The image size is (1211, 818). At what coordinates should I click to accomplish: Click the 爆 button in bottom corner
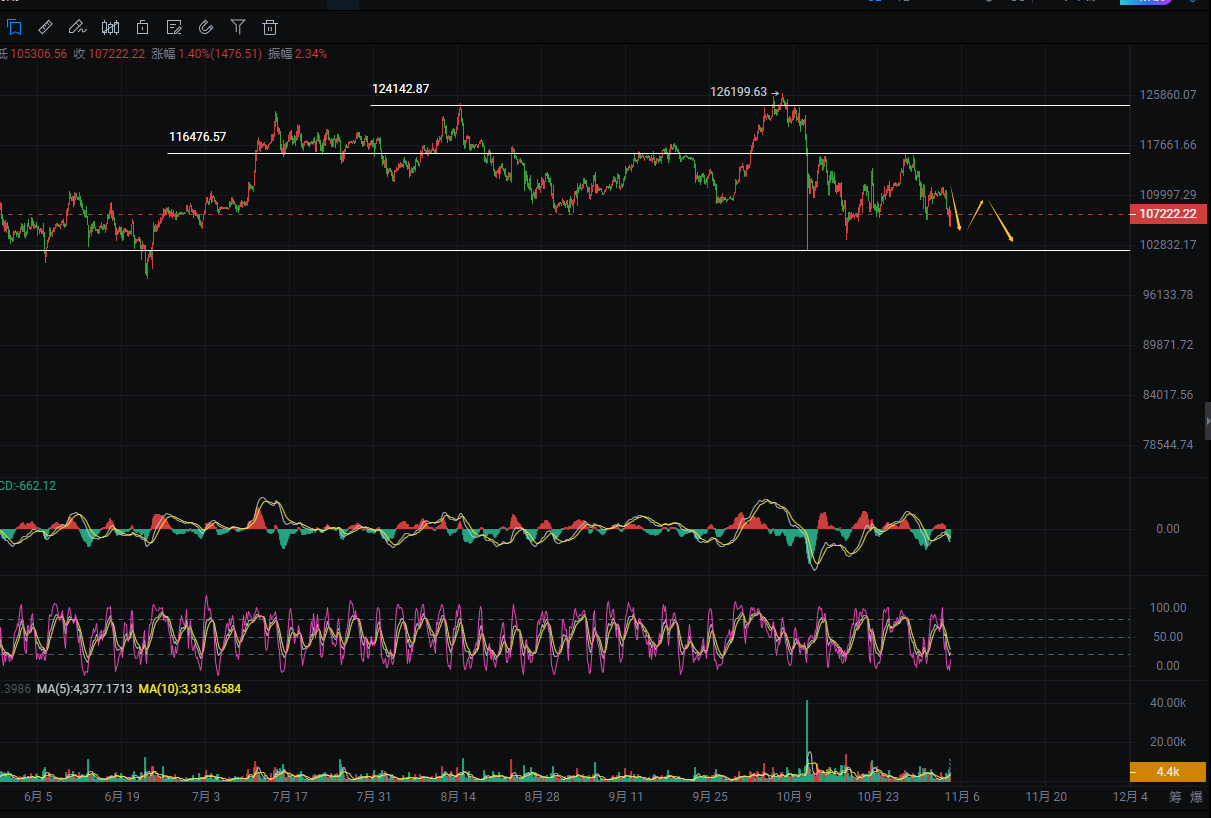click(x=1196, y=797)
